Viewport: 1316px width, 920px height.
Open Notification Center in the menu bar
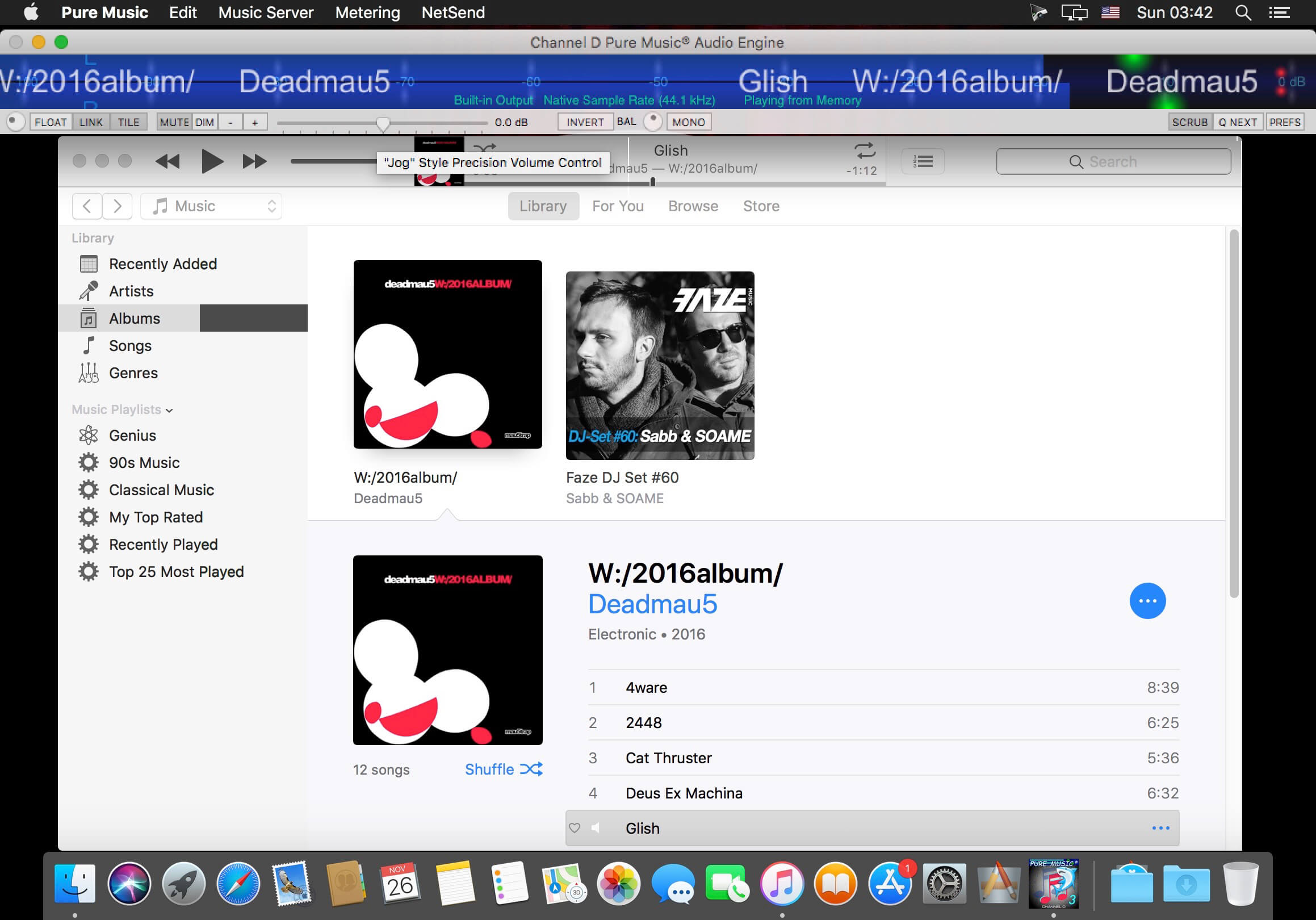1279,12
